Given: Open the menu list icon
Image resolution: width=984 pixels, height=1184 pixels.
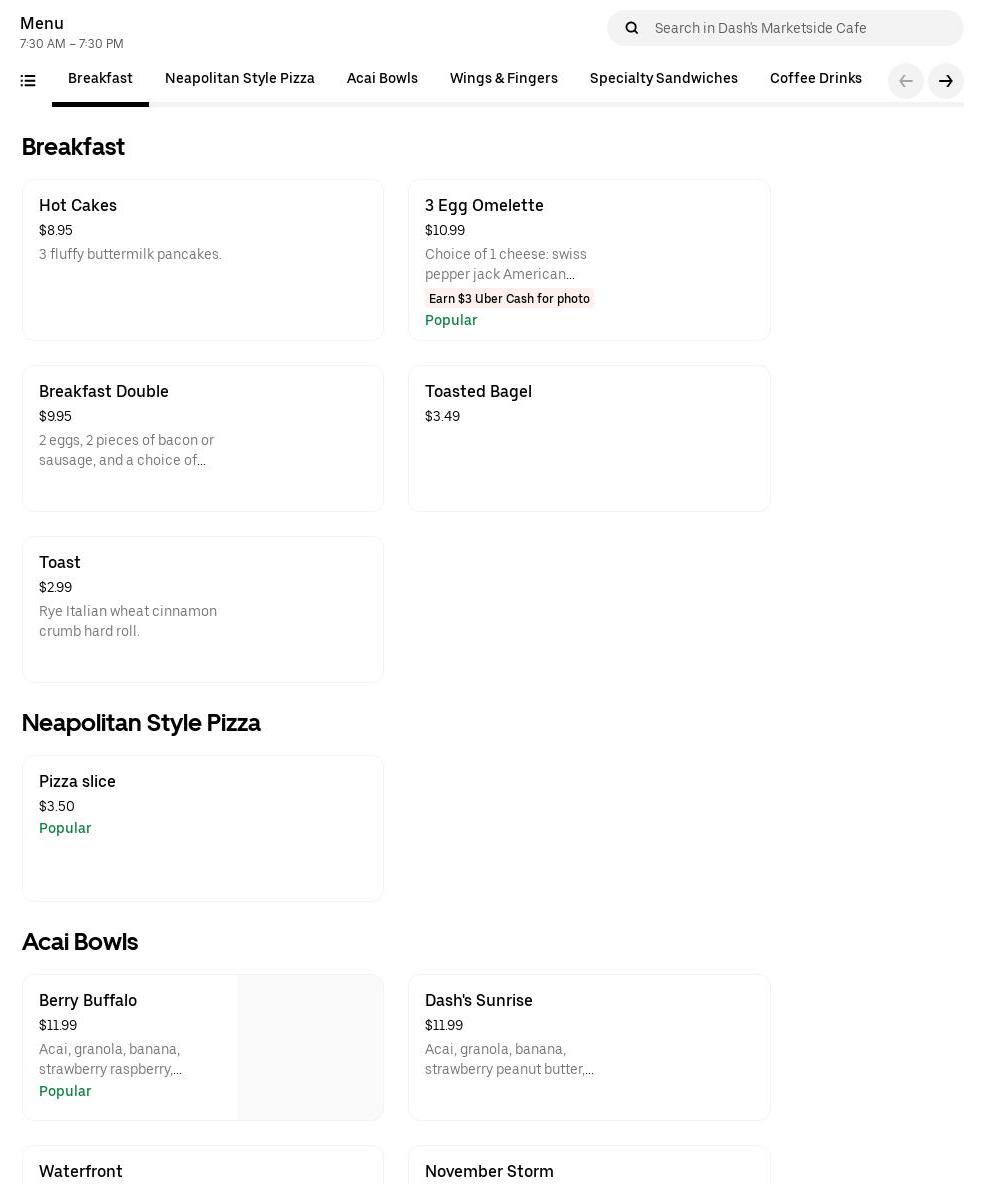Looking at the screenshot, I should [28, 81].
